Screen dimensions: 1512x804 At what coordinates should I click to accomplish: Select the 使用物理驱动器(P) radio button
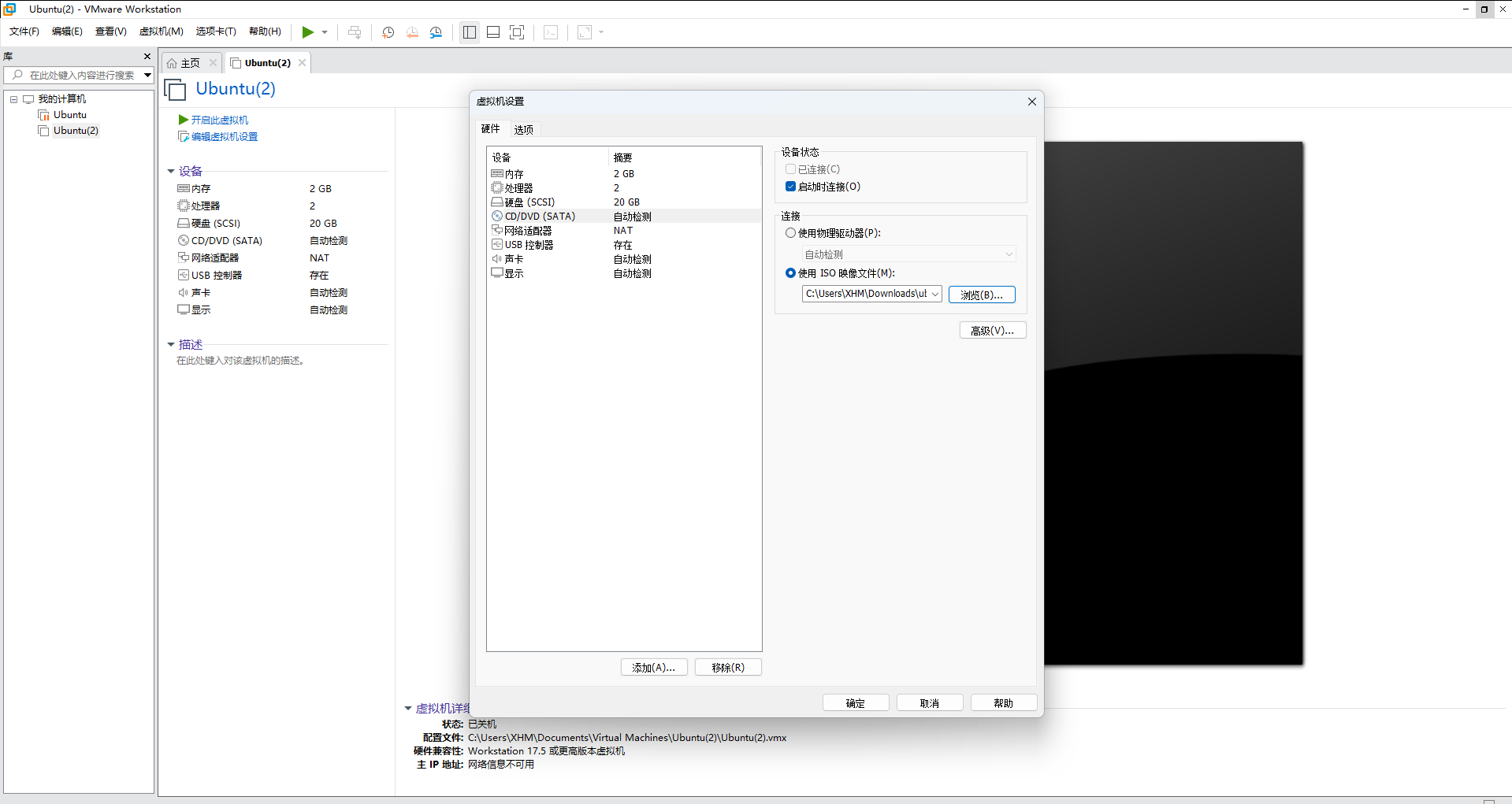790,233
